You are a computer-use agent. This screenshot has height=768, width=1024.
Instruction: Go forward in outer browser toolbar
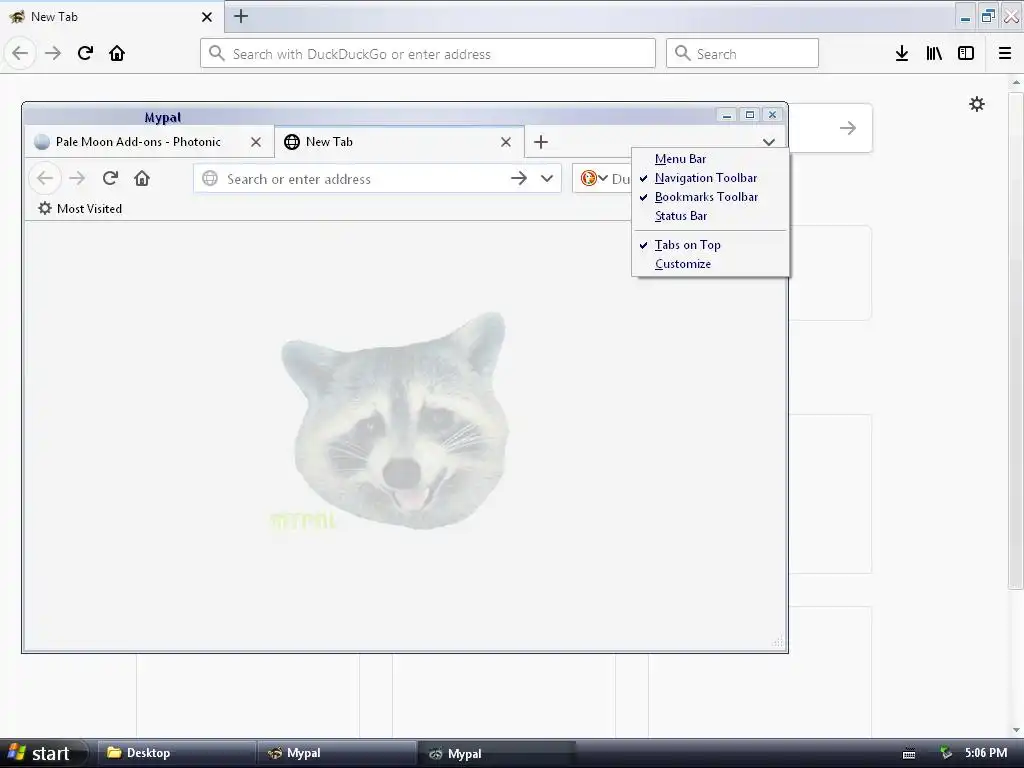click(x=53, y=53)
